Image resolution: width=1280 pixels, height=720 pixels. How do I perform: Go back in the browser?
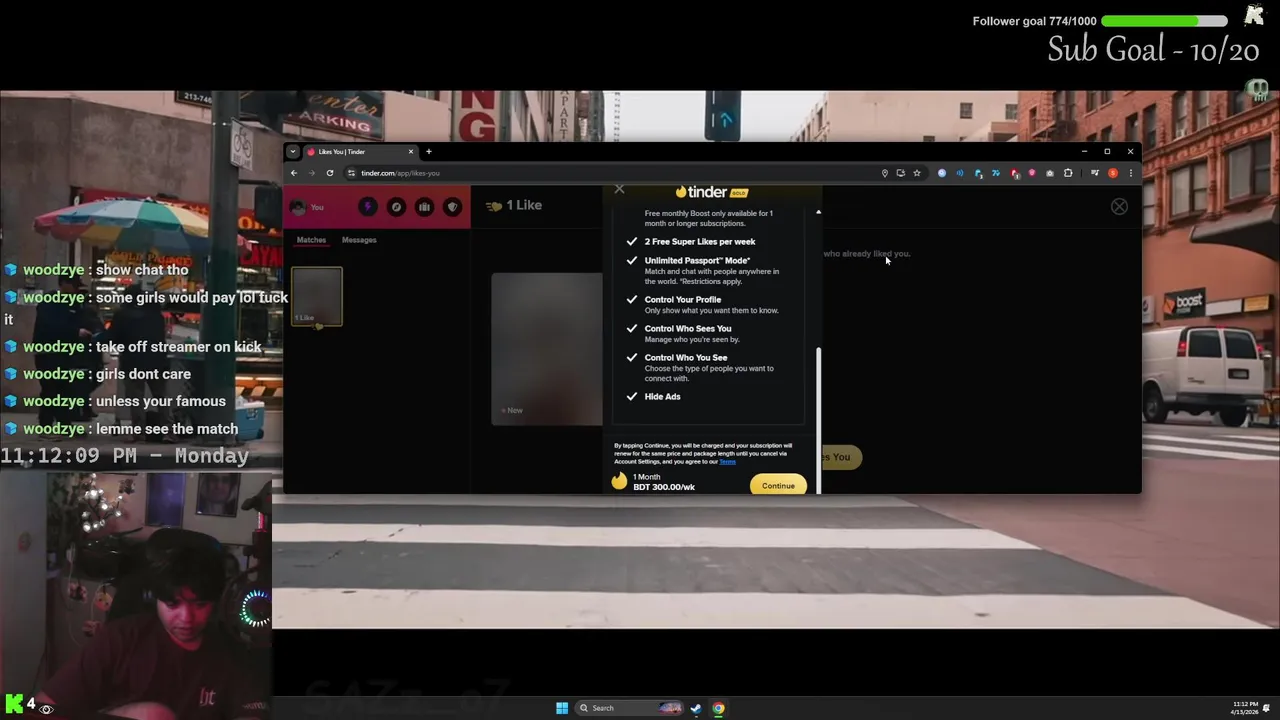pos(294,173)
